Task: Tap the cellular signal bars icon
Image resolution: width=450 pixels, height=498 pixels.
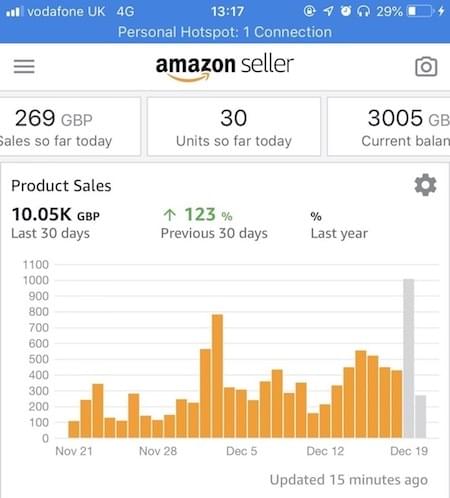Action: point(13,12)
